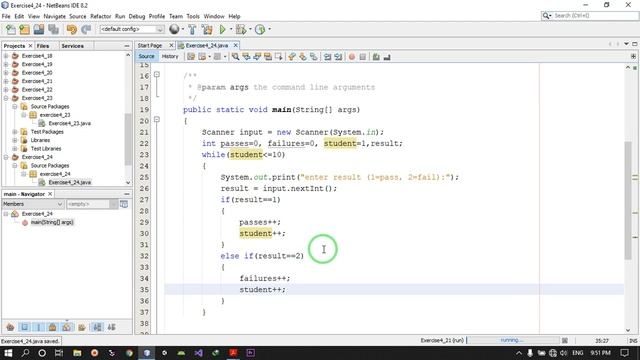Expand the Exercise4_18 project node
The width and height of the screenshot is (640, 360).
[x=6, y=56]
